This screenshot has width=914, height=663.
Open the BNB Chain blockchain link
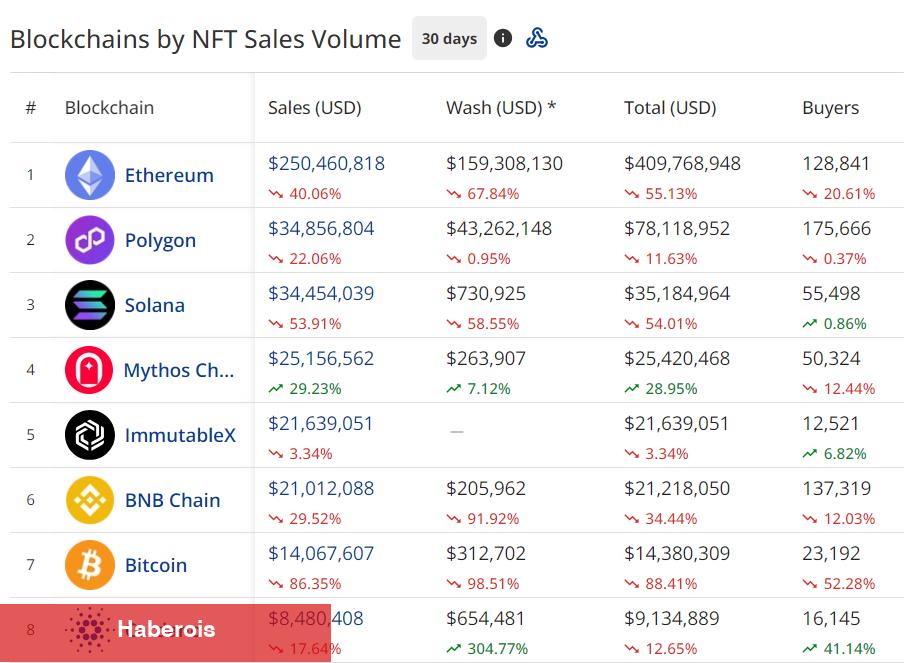point(173,500)
